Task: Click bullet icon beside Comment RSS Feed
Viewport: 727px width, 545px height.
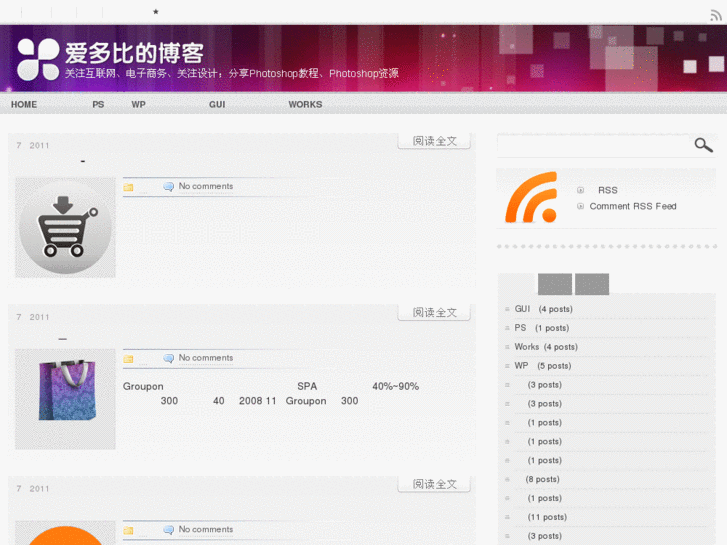Action: tap(580, 206)
